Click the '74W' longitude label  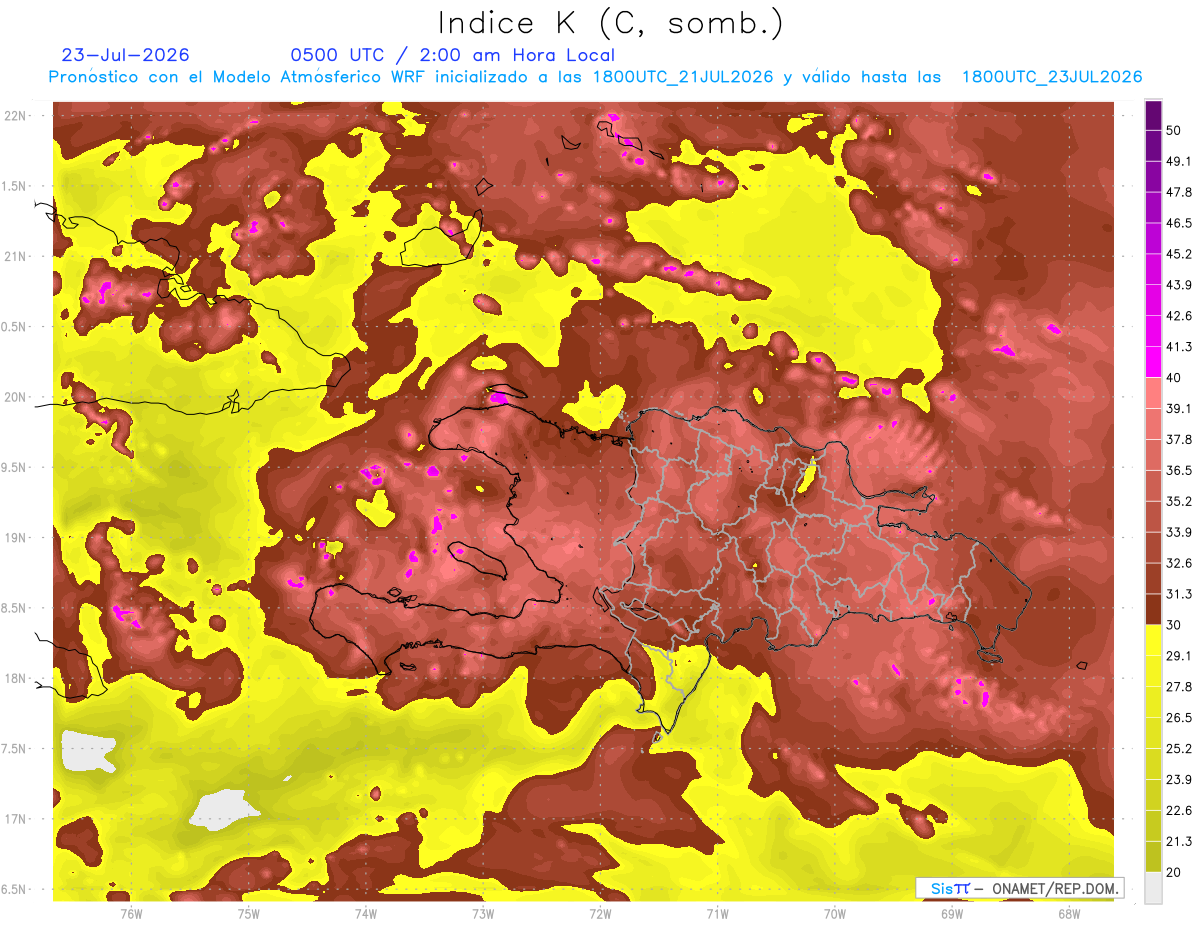click(x=366, y=913)
